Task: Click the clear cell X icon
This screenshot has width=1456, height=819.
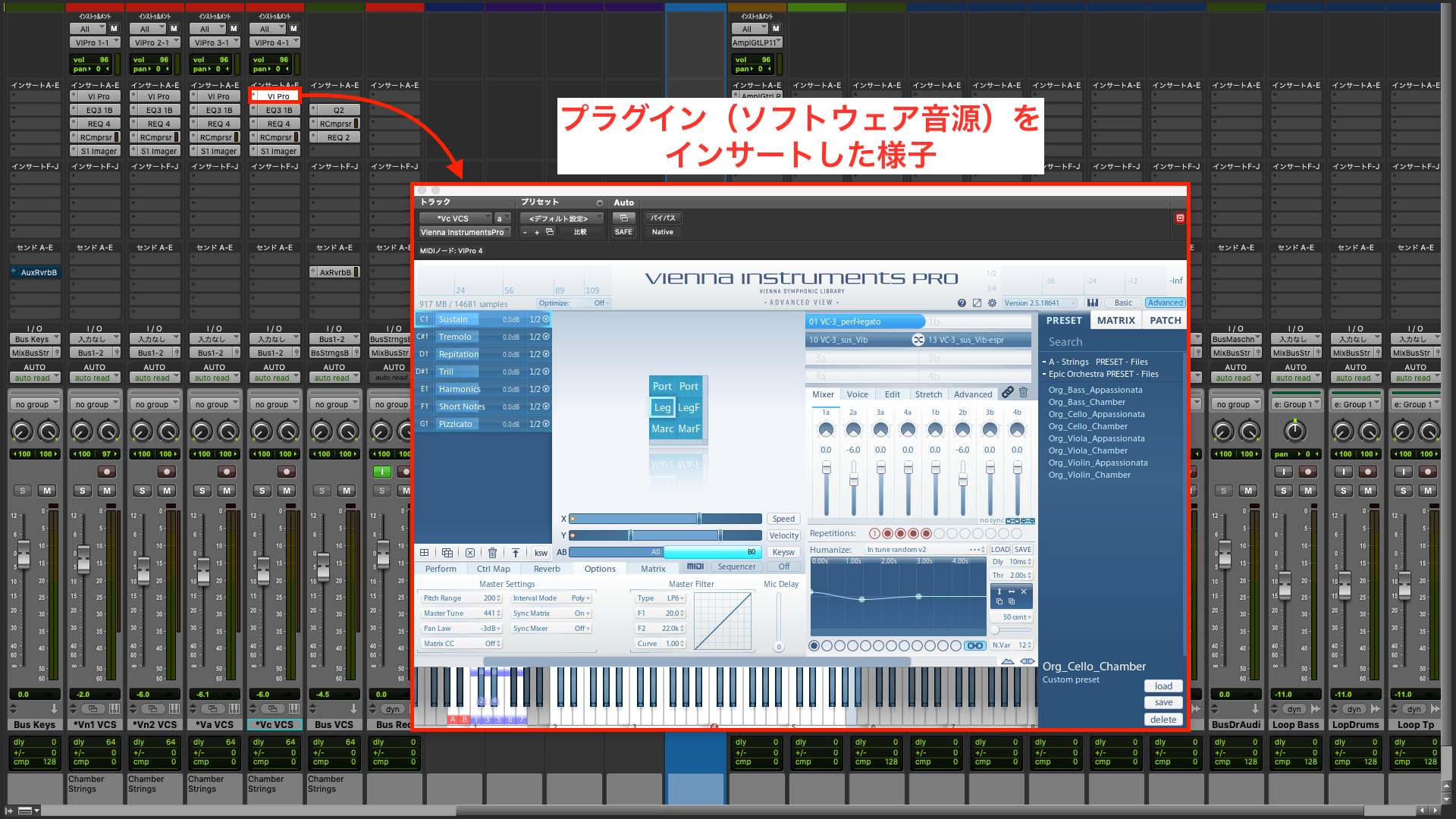Action: click(x=470, y=553)
